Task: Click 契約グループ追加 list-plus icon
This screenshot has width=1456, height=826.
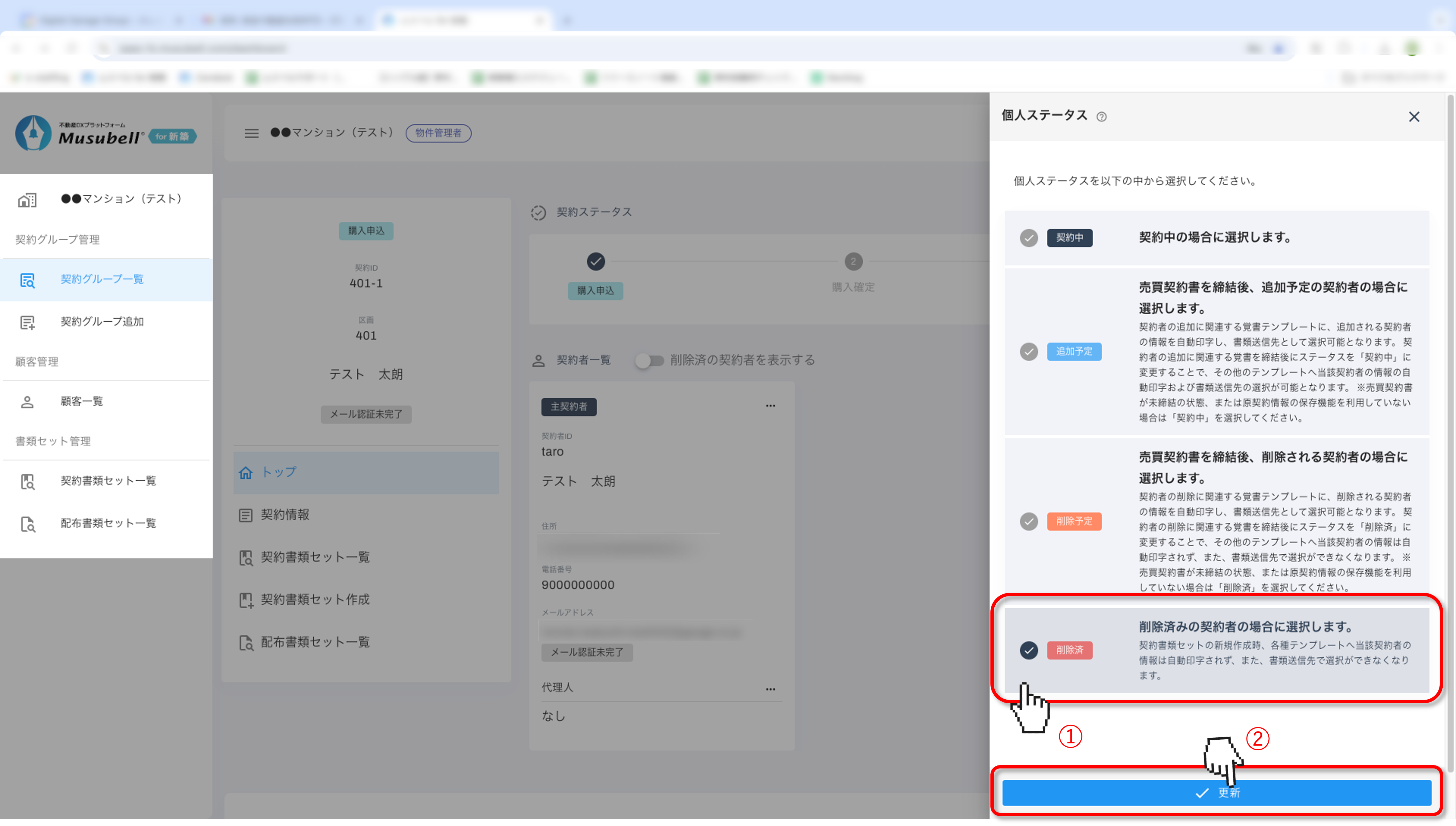Action: pyautogui.click(x=27, y=322)
